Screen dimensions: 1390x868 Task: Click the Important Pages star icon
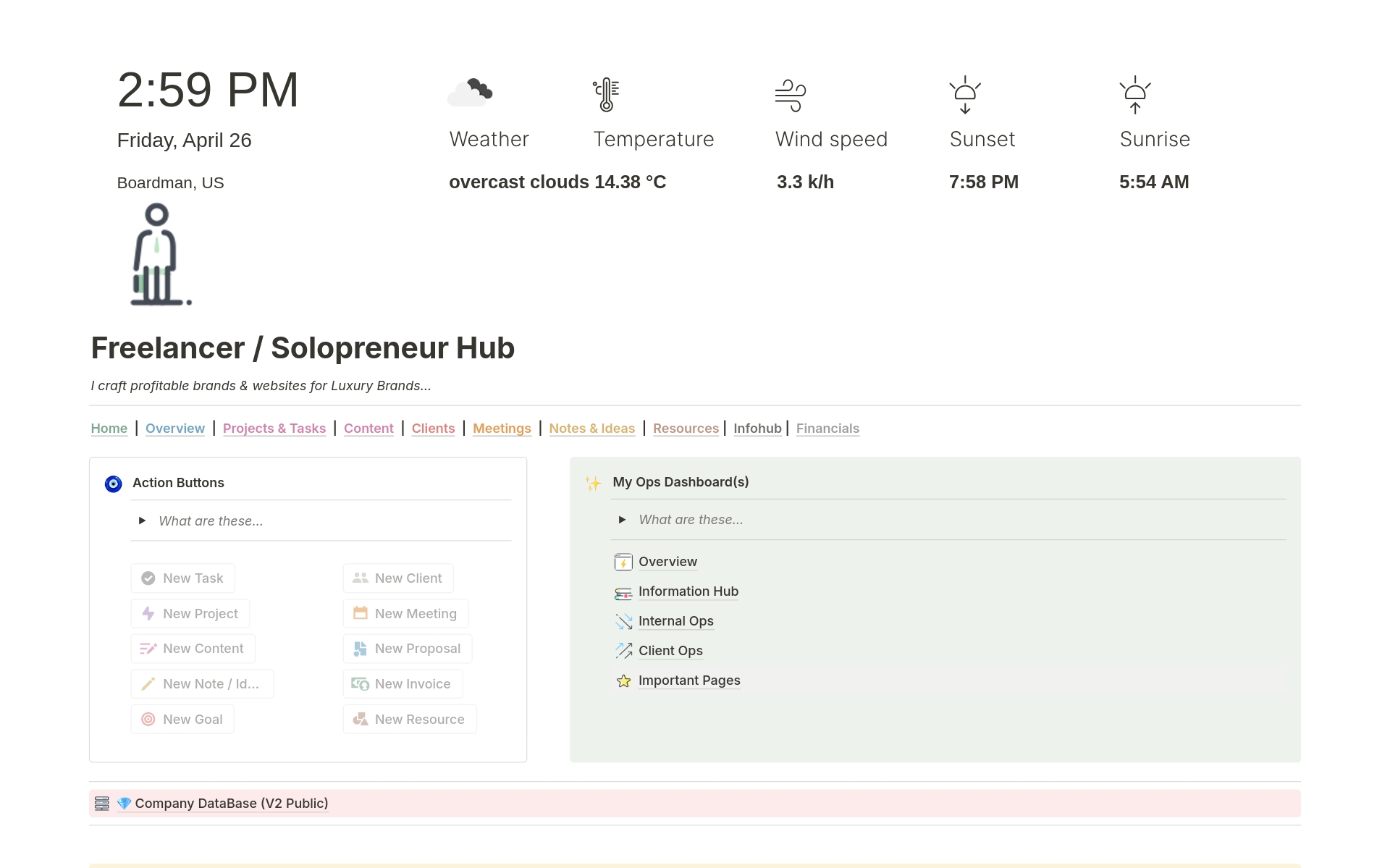coord(623,681)
